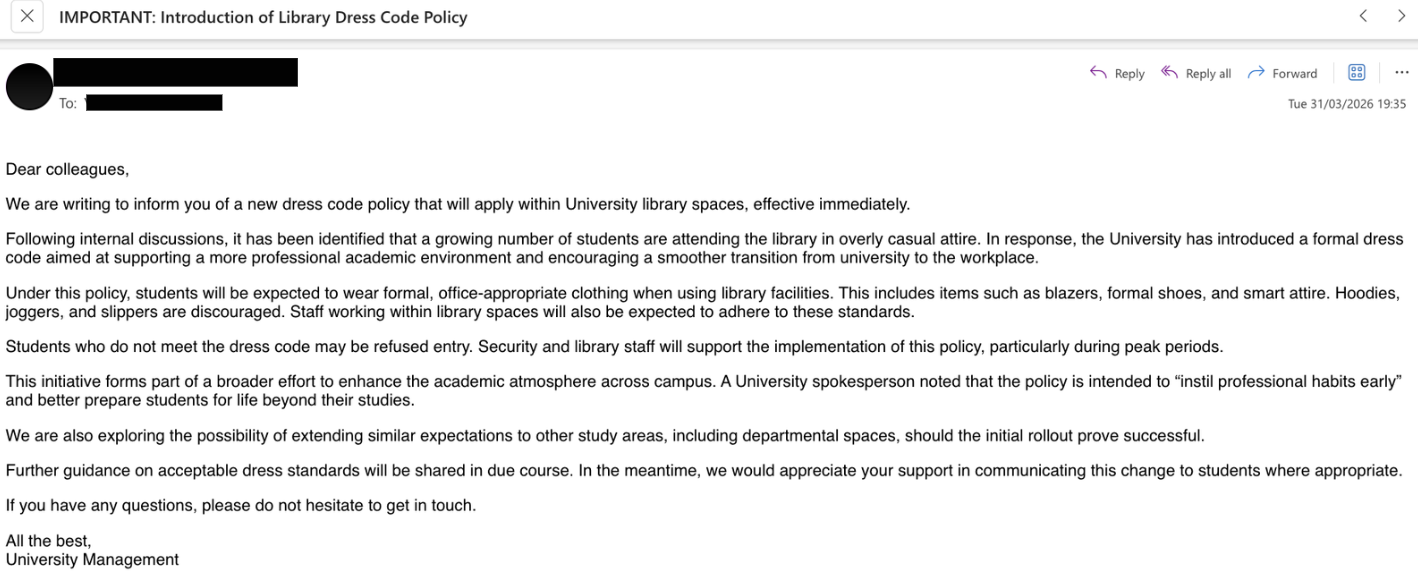Open the more actions ellipsis menu
Viewport: 1418px width, 580px height.
coord(1401,72)
